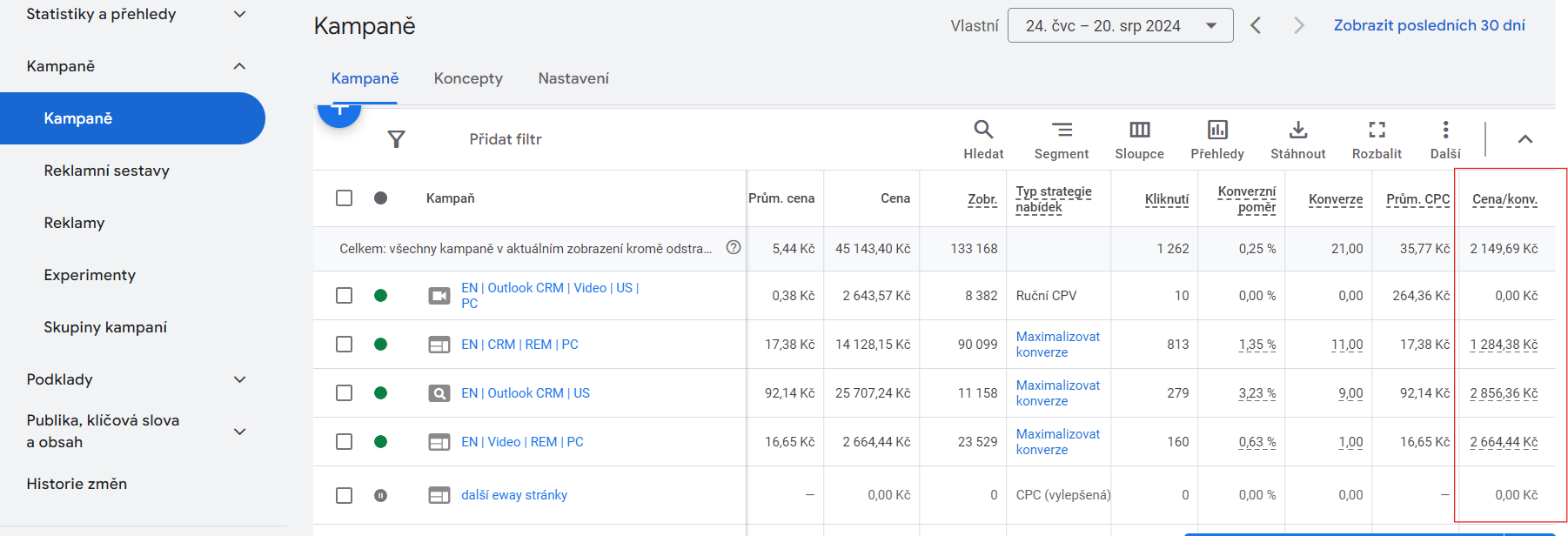Open campaign další eway stránky
1568x536 pixels.
[x=514, y=495]
